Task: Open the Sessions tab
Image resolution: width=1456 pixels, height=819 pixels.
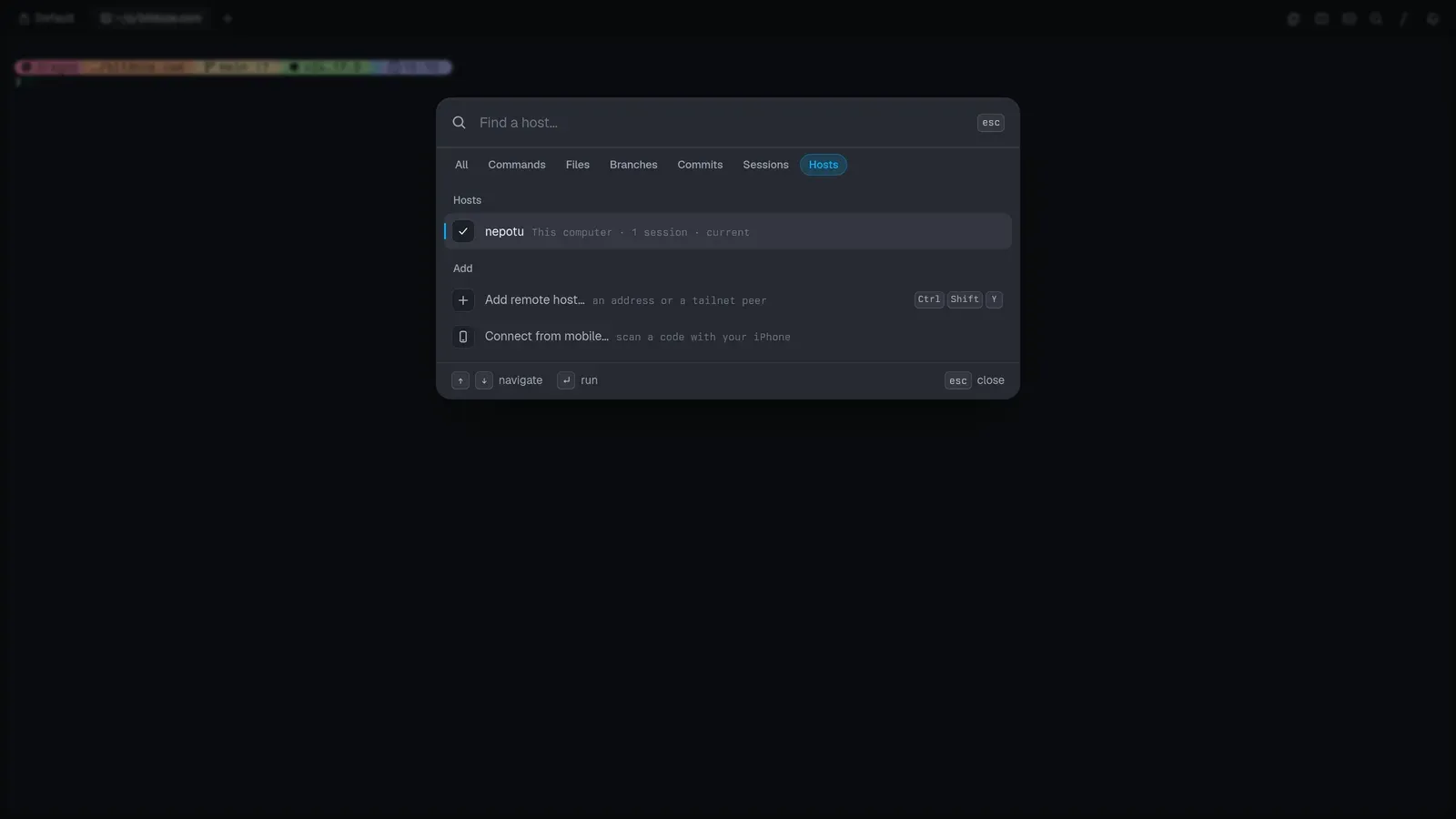Action: (x=765, y=165)
